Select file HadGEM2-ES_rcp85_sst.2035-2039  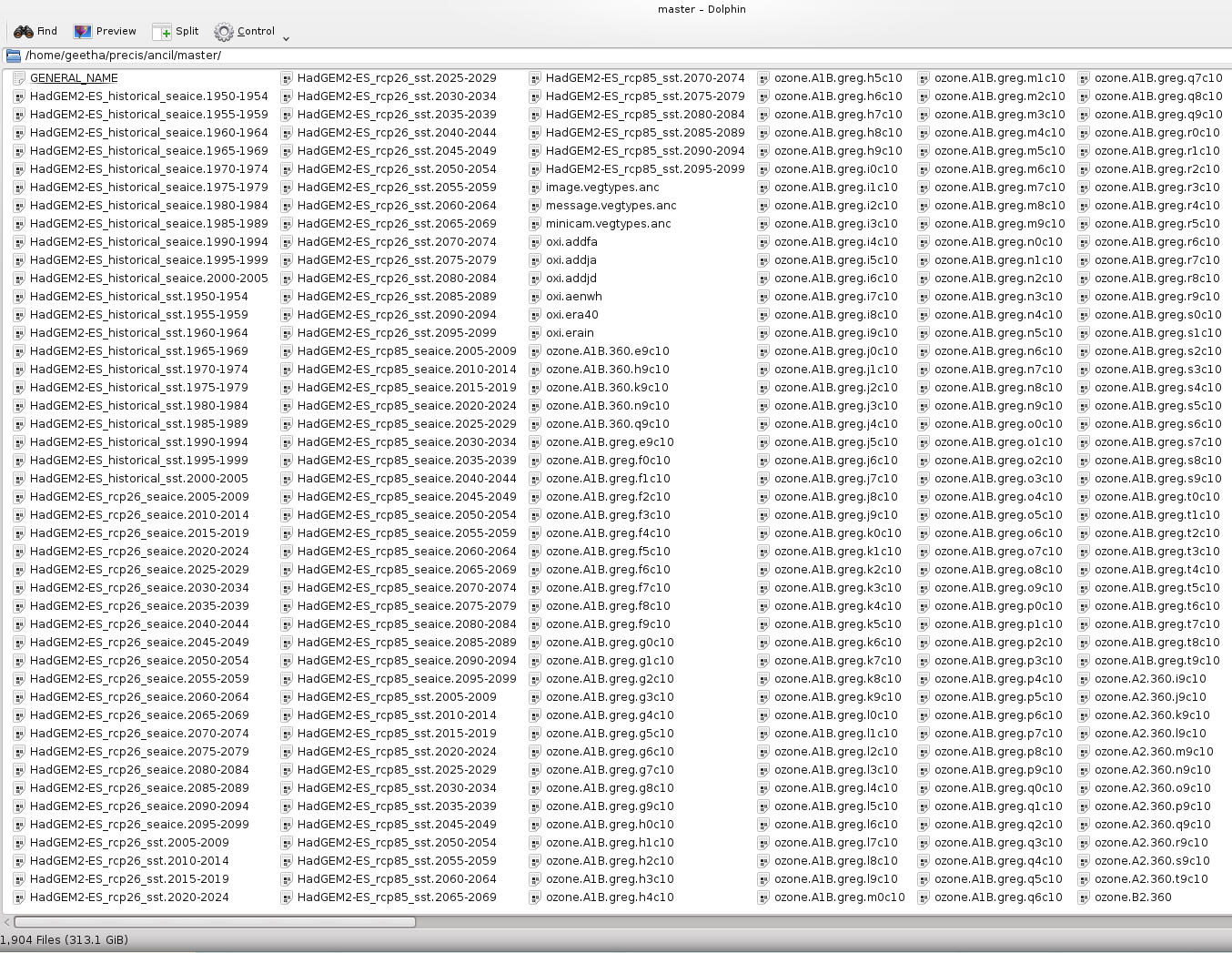pos(397,806)
